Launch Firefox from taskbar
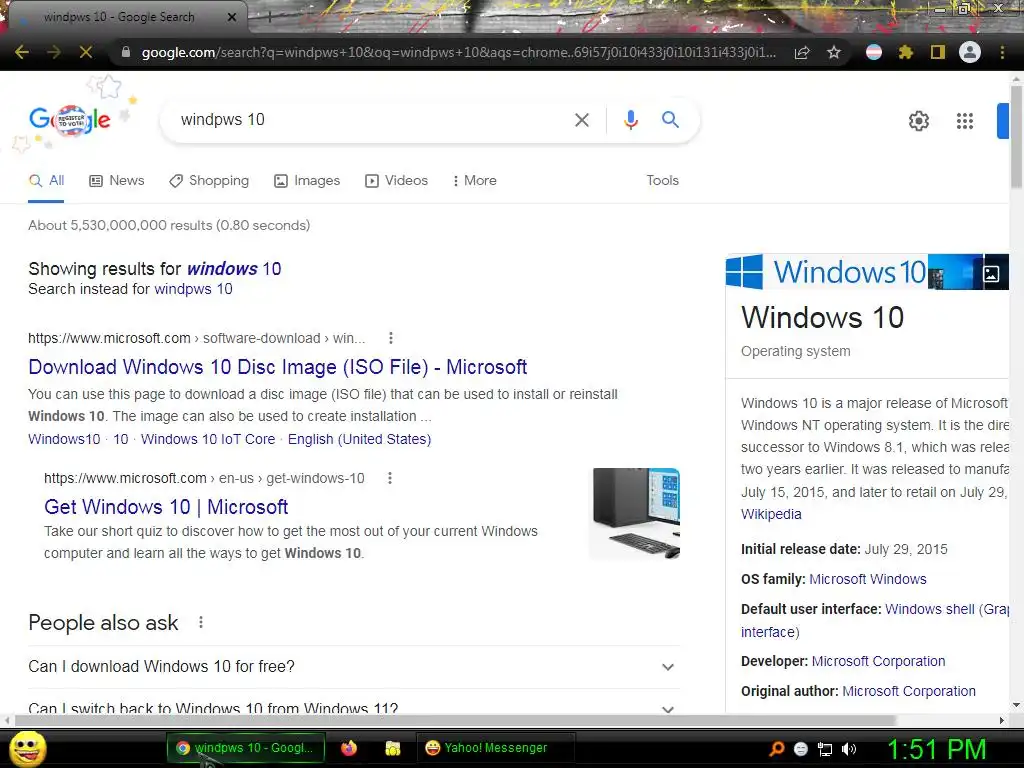 [x=349, y=748]
